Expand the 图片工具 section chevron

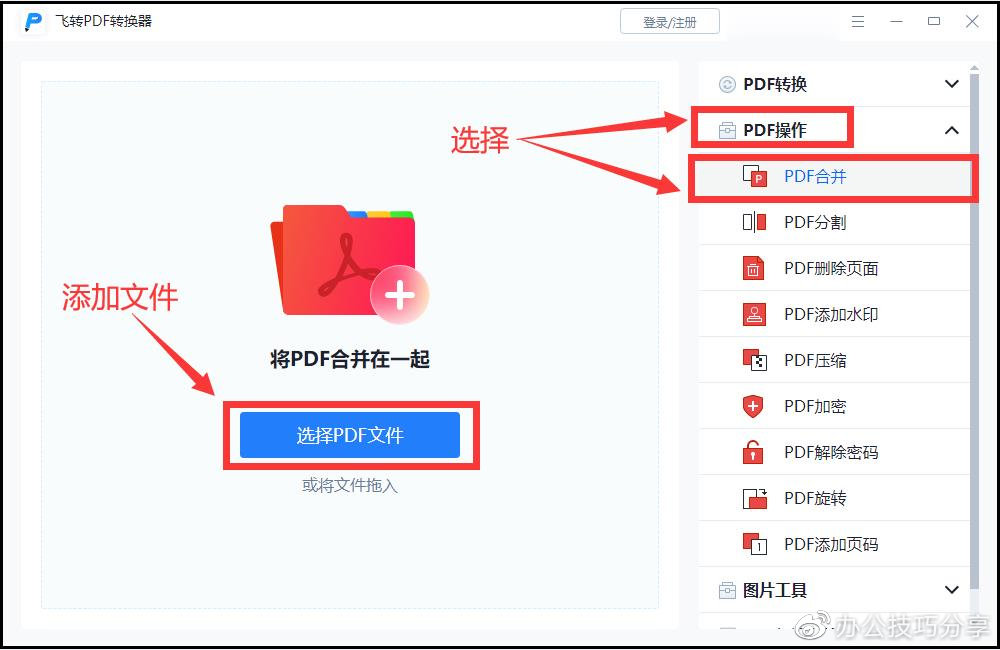pyautogui.click(x=952, y=590)
